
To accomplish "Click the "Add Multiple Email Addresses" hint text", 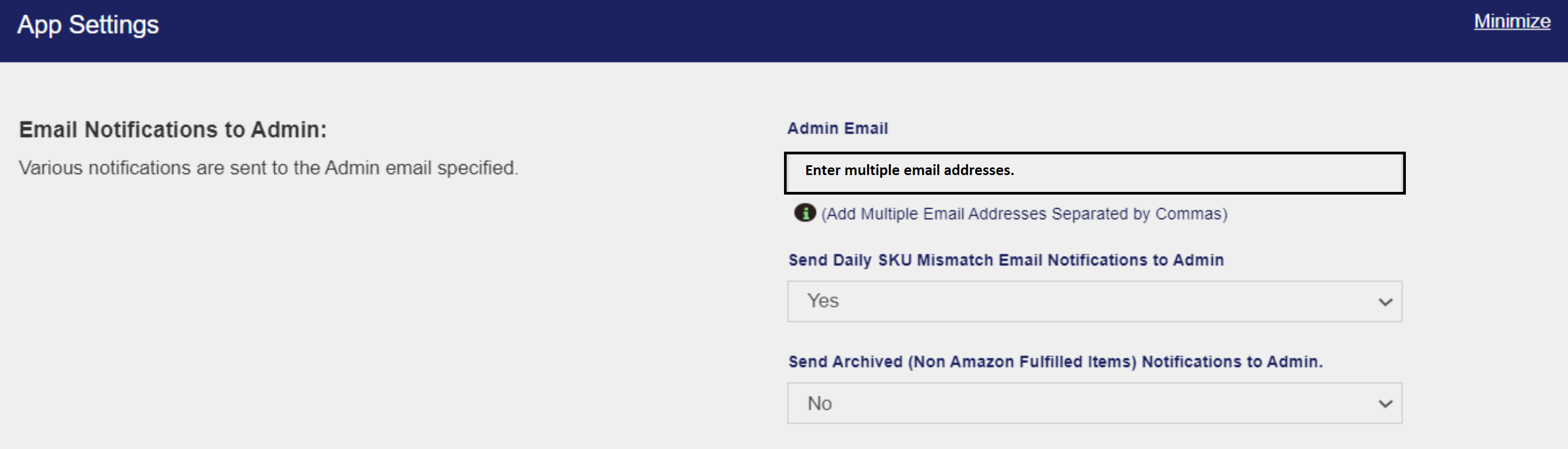I will 1024,214.
